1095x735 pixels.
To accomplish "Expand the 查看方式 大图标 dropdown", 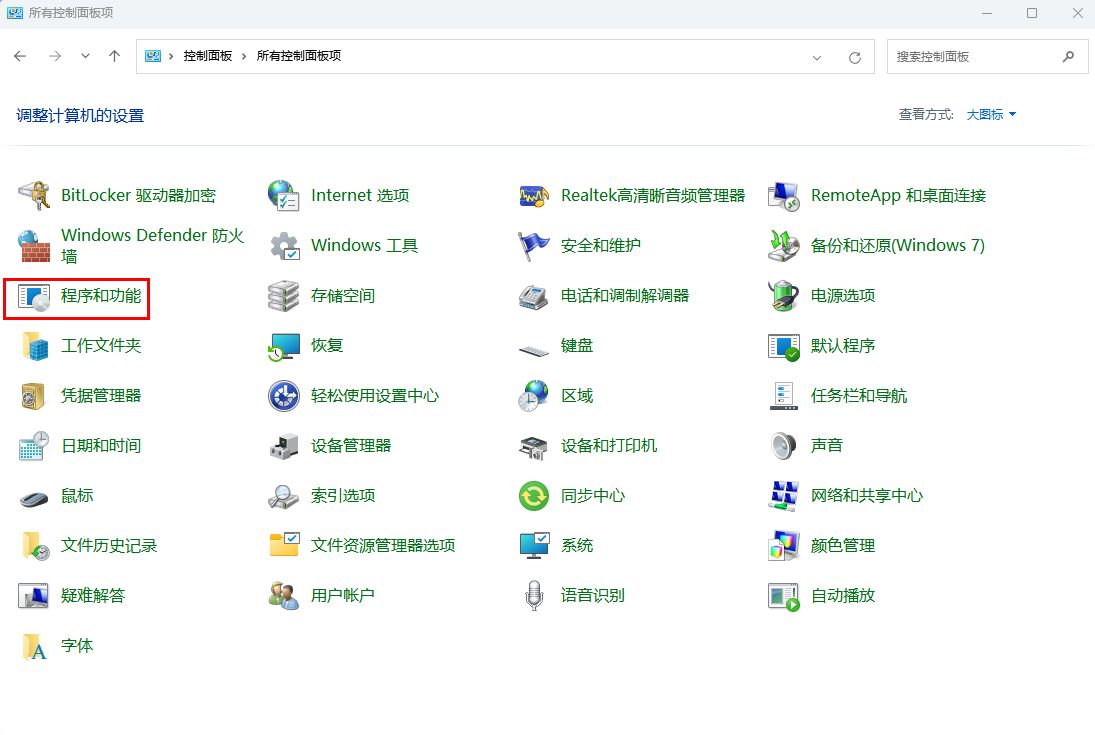I will (991, 115).
